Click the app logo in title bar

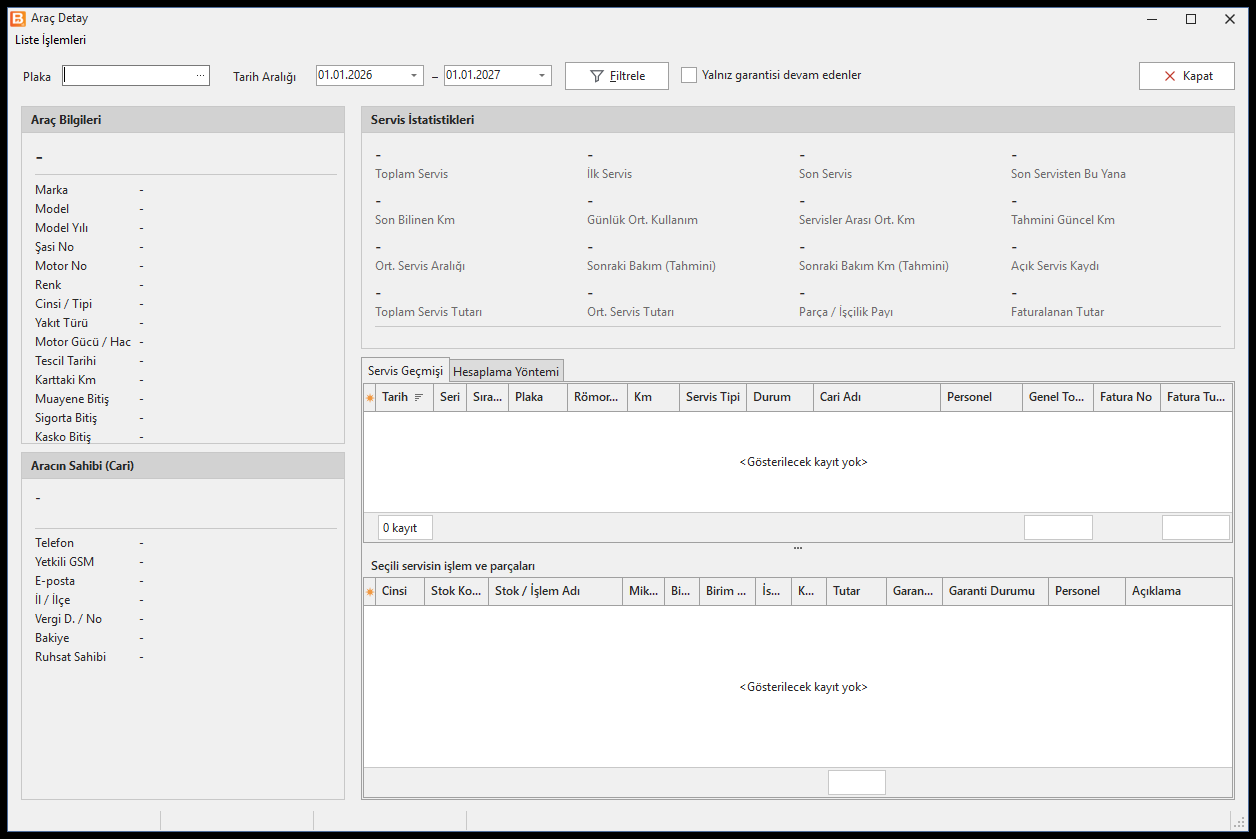point(17,19)
